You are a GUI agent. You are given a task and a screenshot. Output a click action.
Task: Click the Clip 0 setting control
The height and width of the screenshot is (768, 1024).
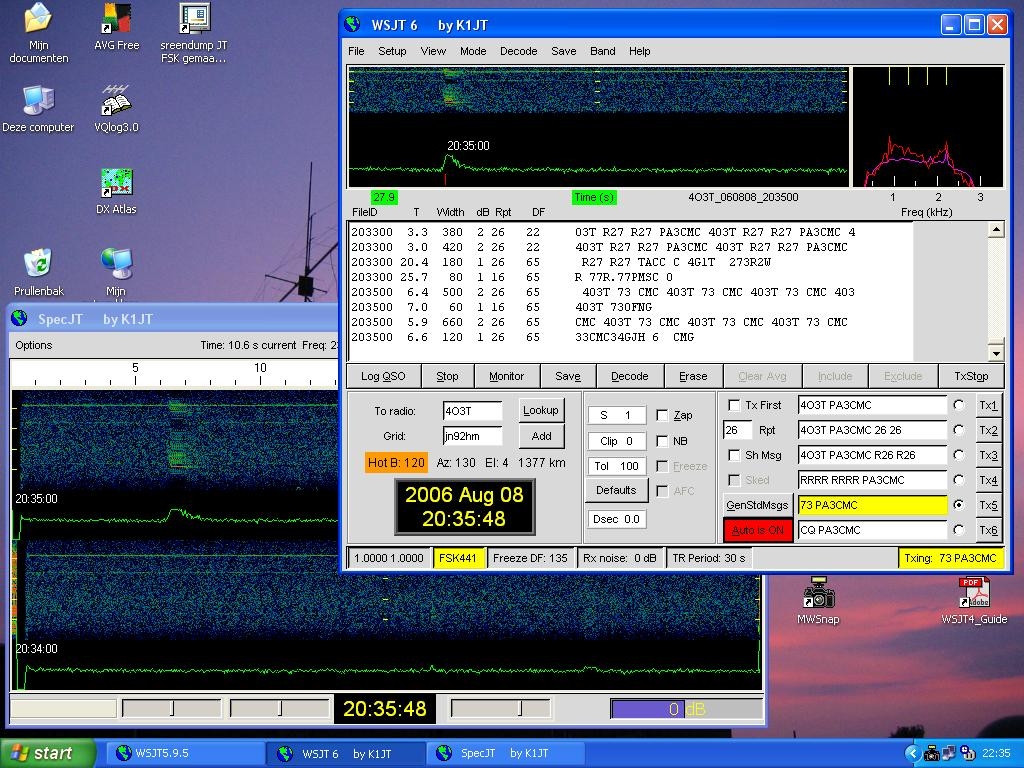[616, 441]
